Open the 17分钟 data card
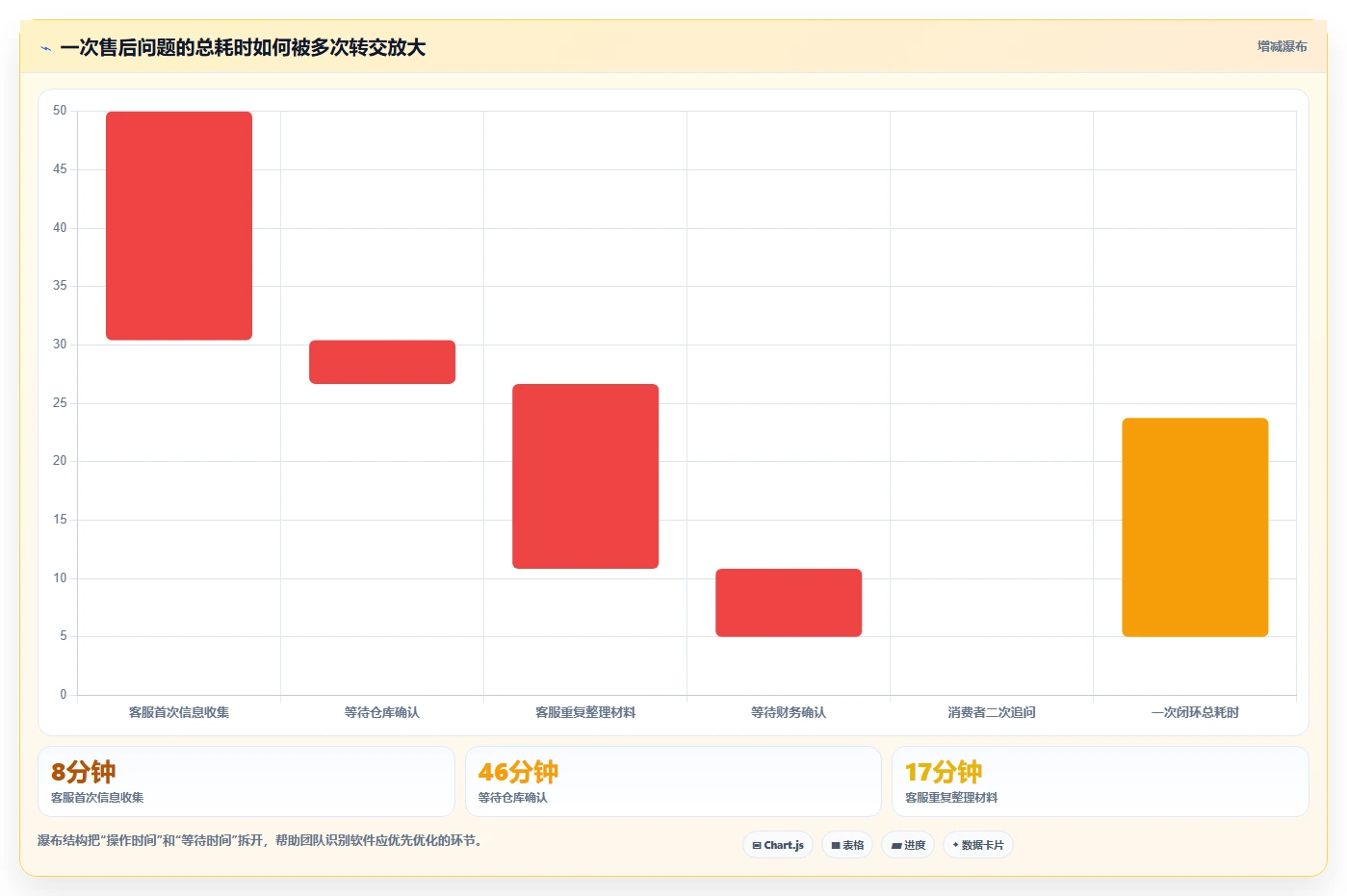Screen dimensions: 1347x896 tap(1100, 781)
